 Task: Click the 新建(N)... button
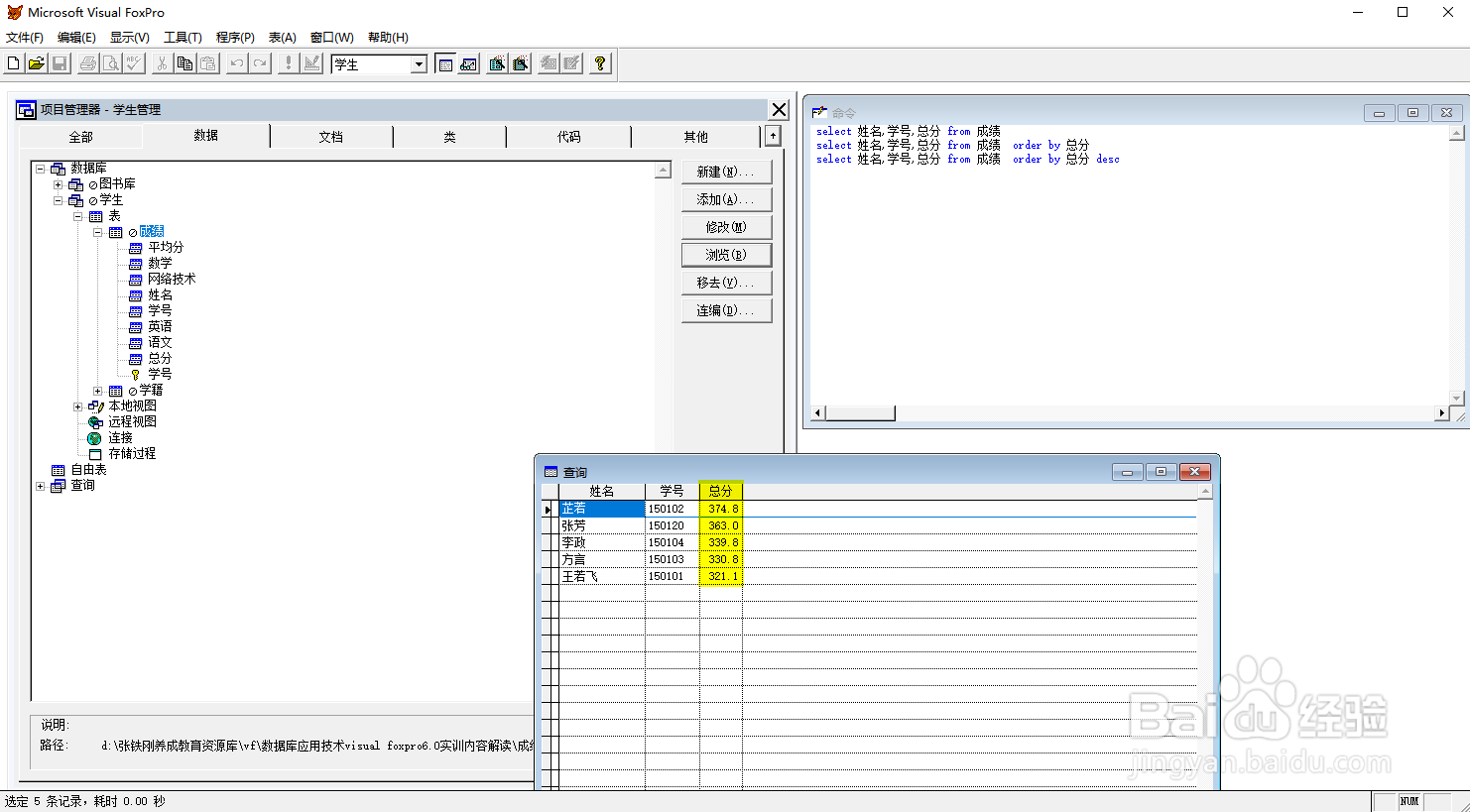726,172
